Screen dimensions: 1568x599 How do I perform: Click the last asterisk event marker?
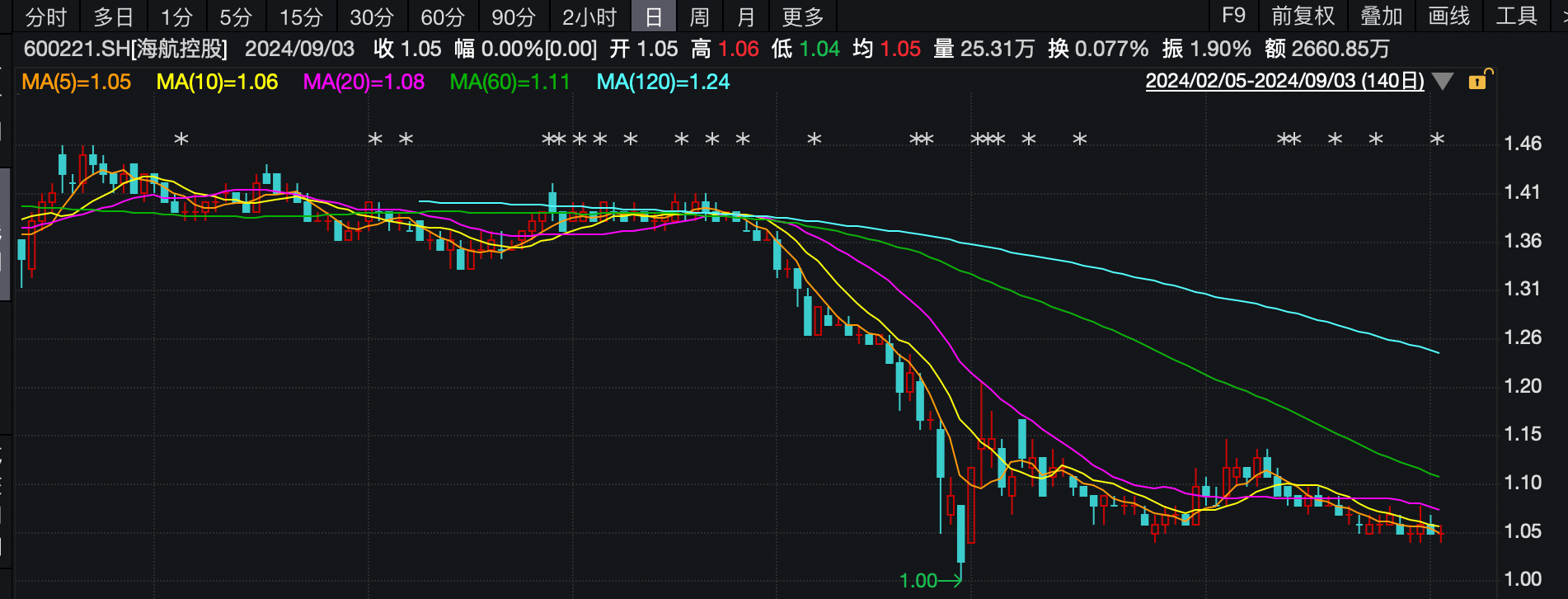(1437, 139)
